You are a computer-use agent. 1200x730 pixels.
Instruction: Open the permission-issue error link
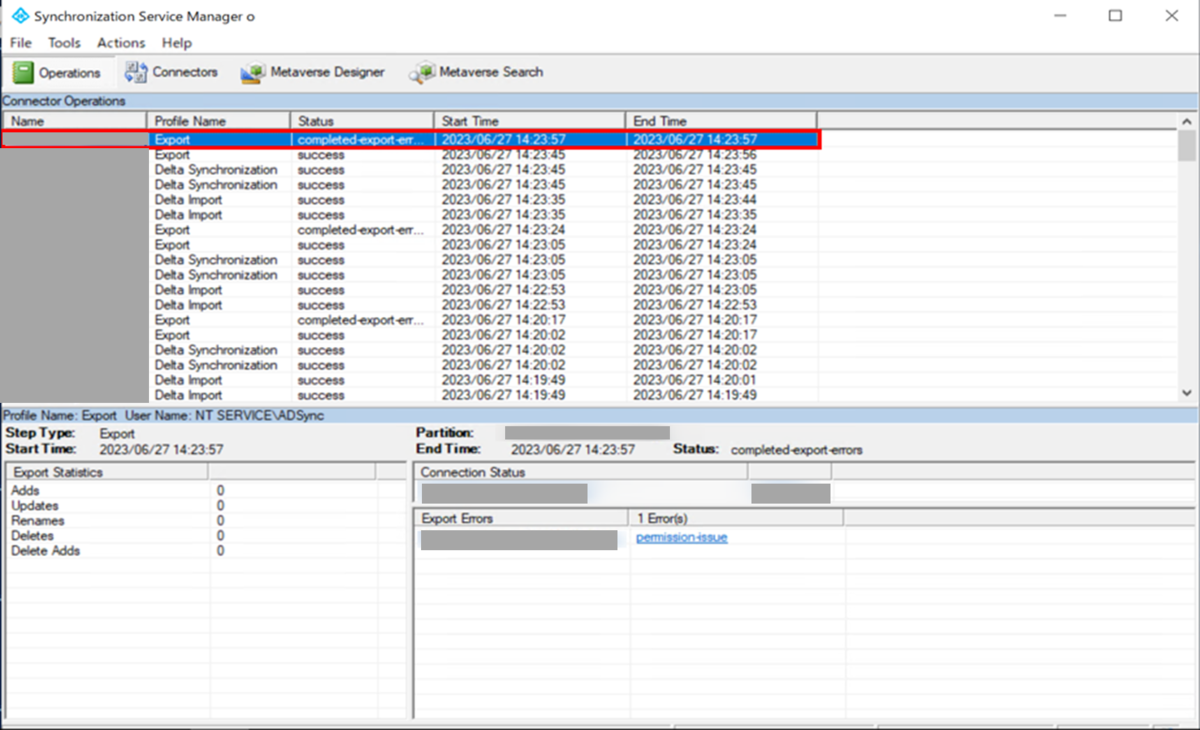682,538
